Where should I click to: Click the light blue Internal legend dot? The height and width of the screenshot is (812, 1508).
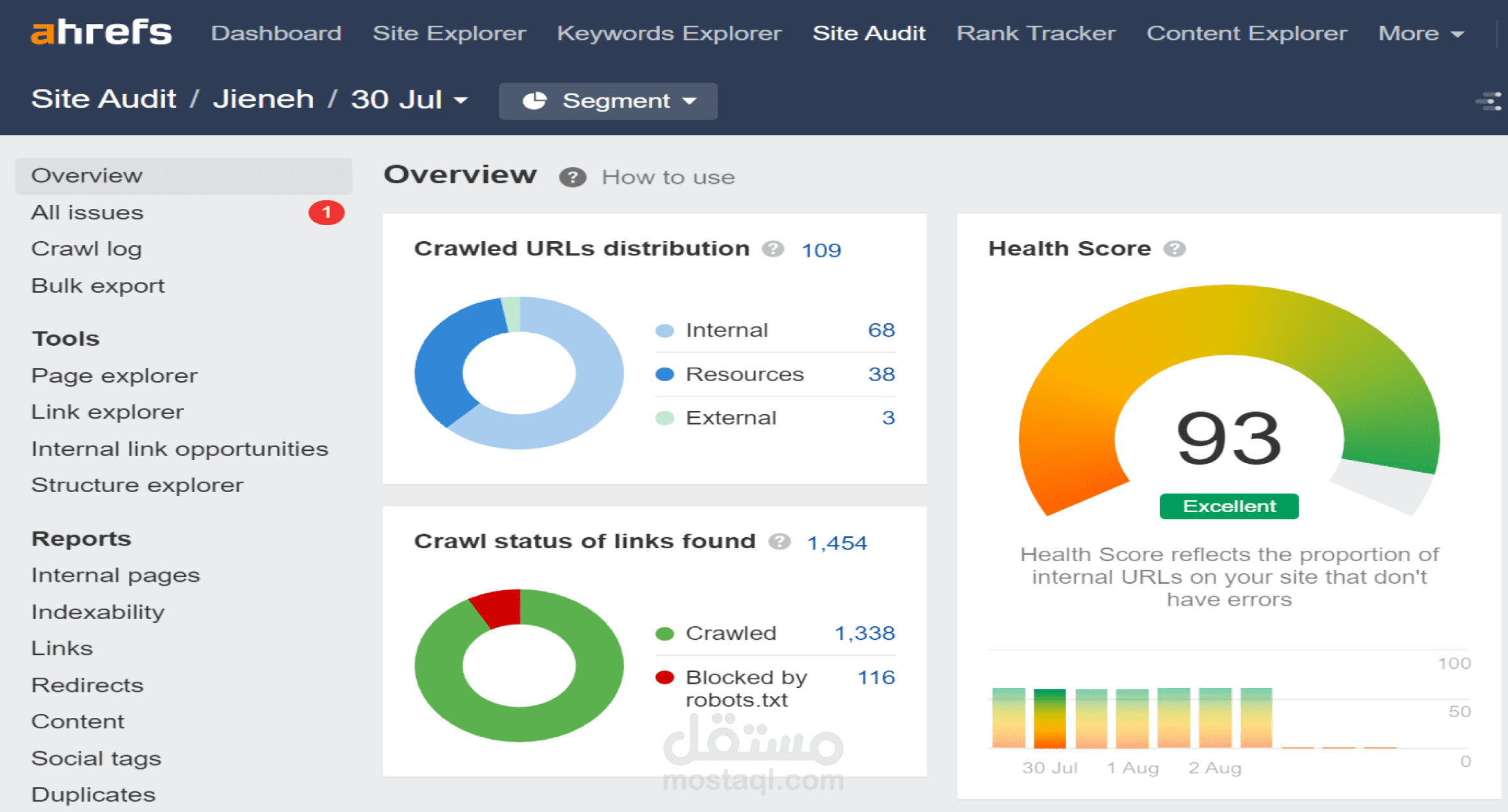point(665,331)
